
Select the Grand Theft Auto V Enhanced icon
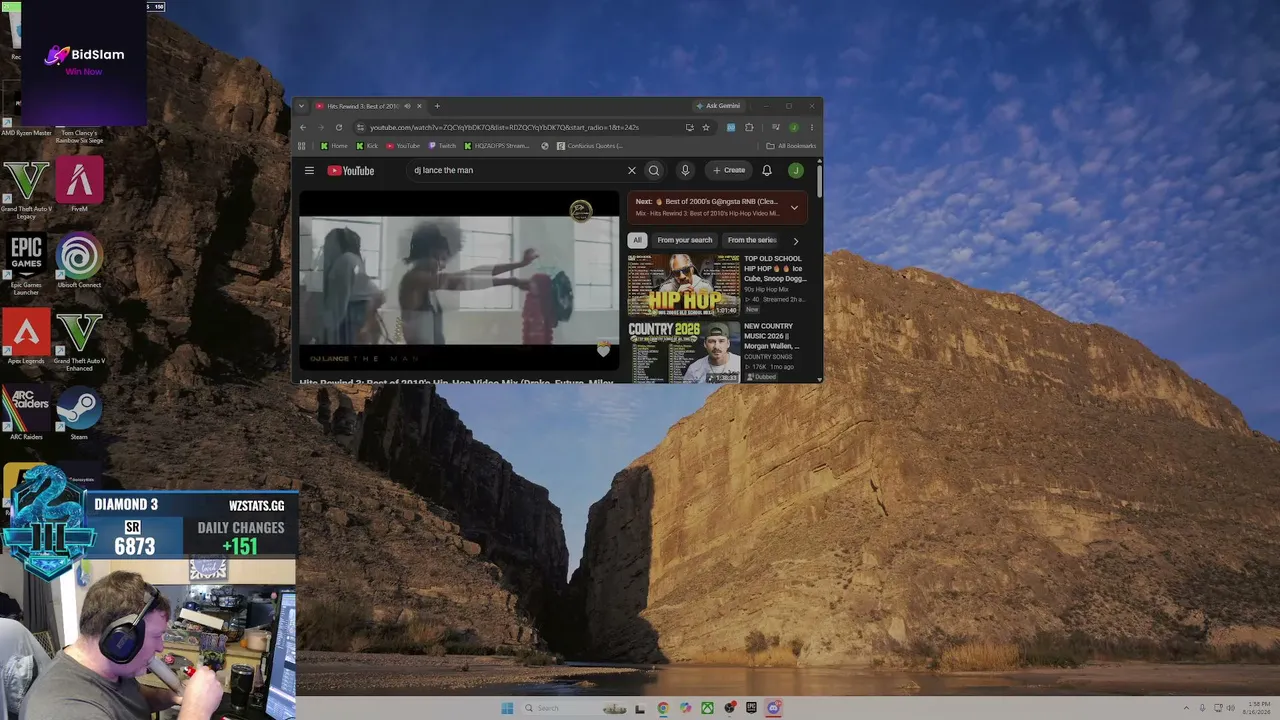point(79,342)
